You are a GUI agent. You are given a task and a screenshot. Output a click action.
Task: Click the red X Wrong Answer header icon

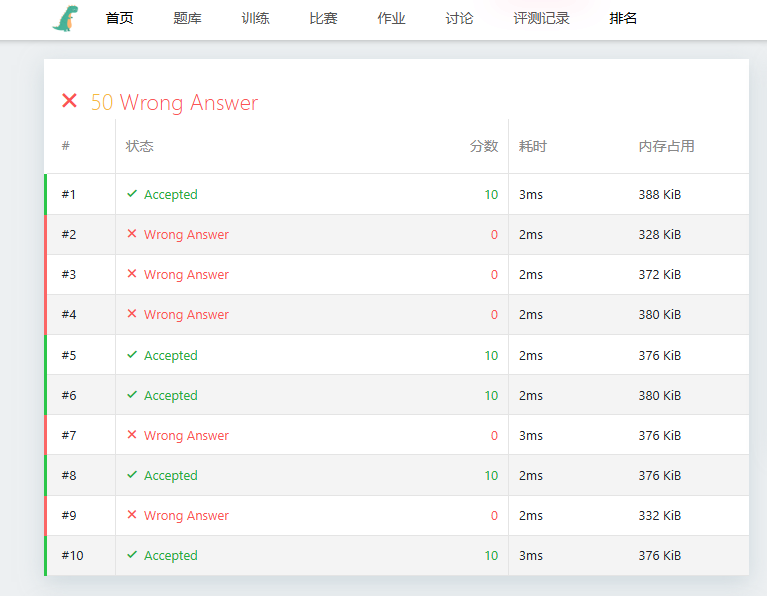click(69, 101)
